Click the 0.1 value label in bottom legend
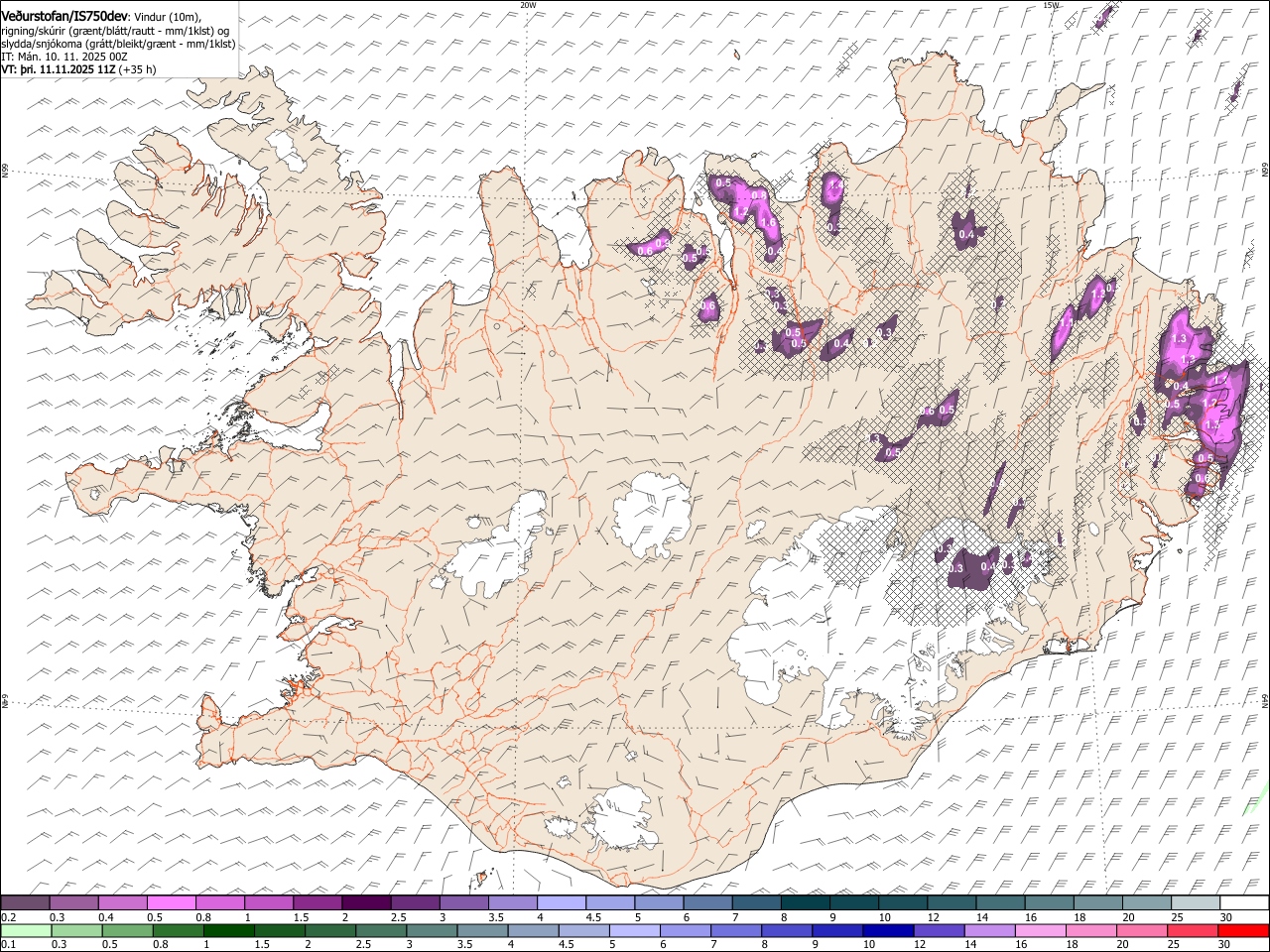 point(8,944)
